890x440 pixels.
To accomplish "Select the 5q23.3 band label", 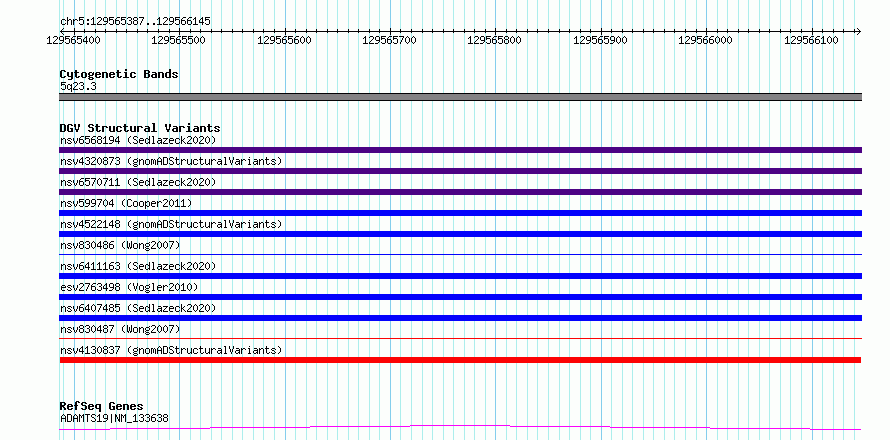I will (78, 86).
